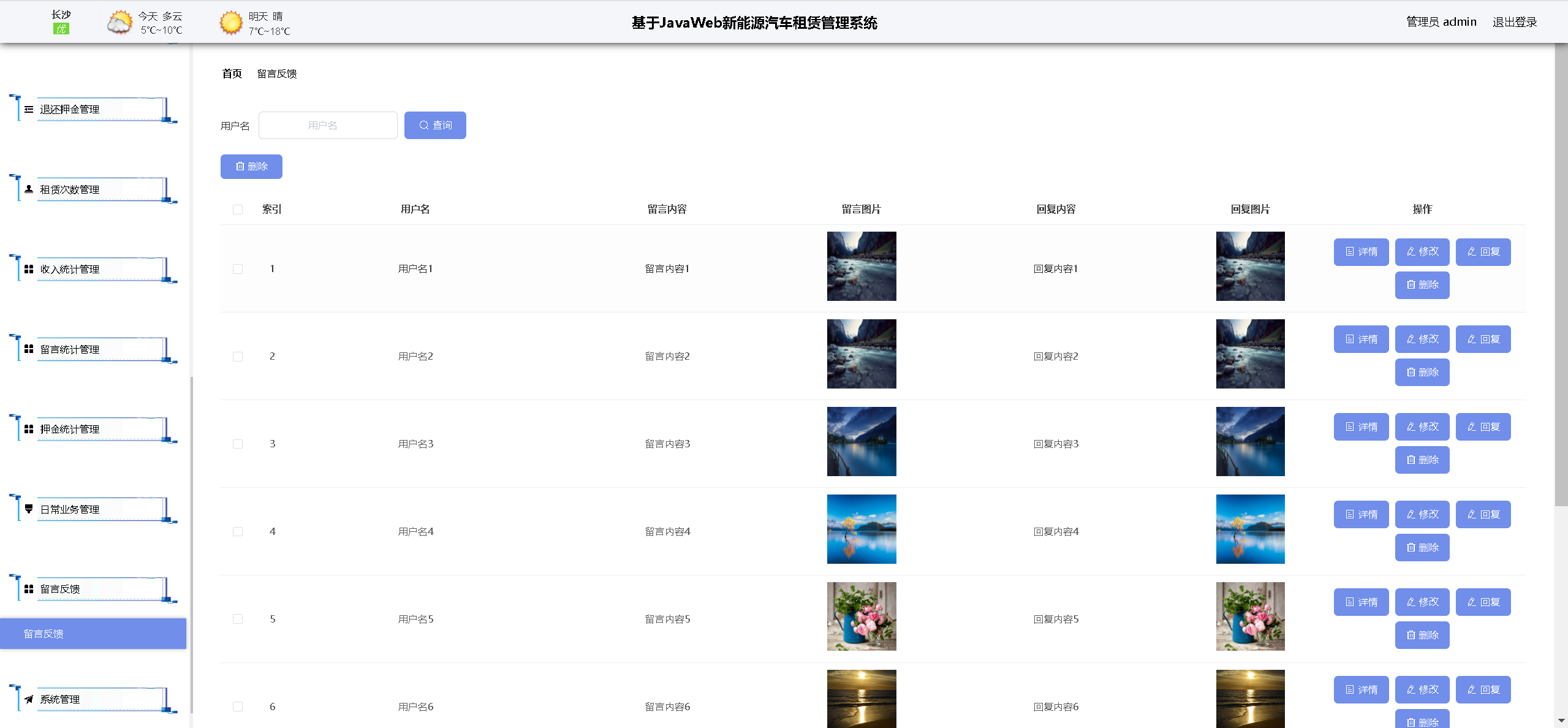Image resolution: width=1568 pixels, height=728 pixels.
Task: Check the checkbox for row 用户名6
Action: click(x=238, y=707)
